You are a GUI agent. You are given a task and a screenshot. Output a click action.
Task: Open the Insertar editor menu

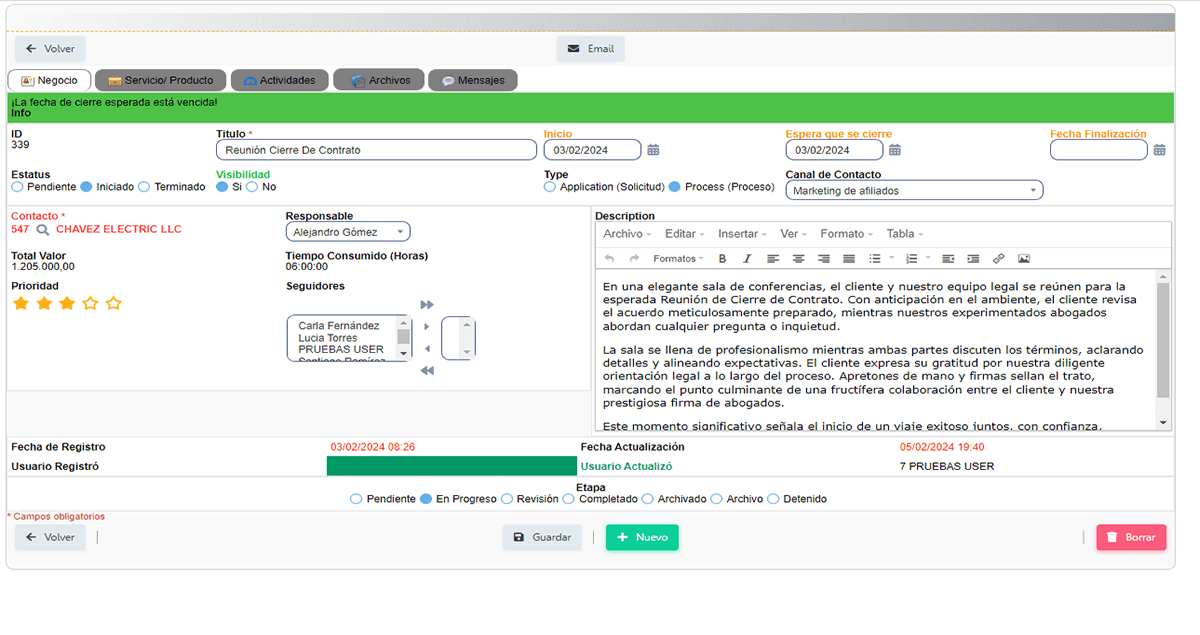742,234
